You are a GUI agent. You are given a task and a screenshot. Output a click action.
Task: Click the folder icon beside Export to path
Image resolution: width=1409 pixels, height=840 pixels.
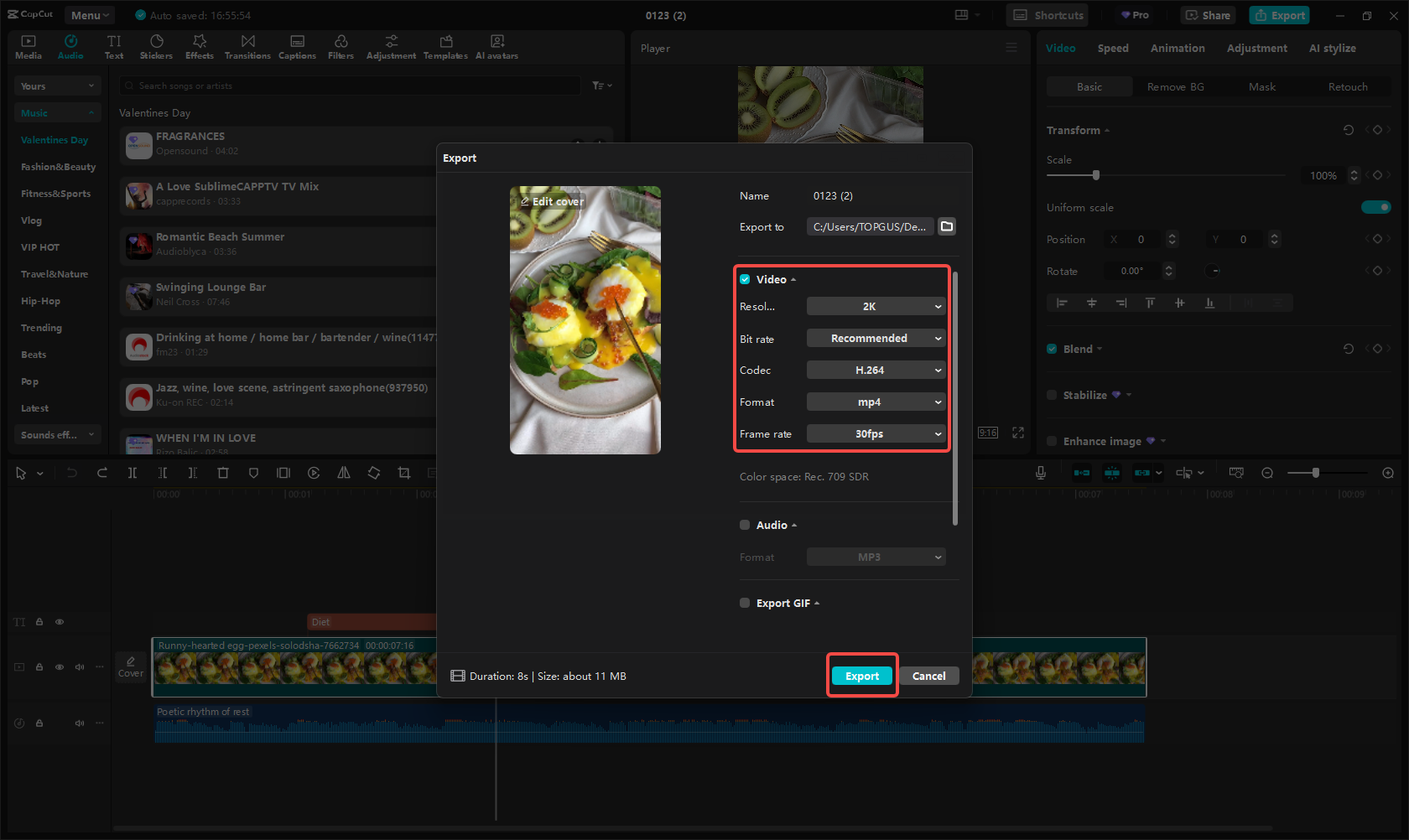tap(947, 226)
